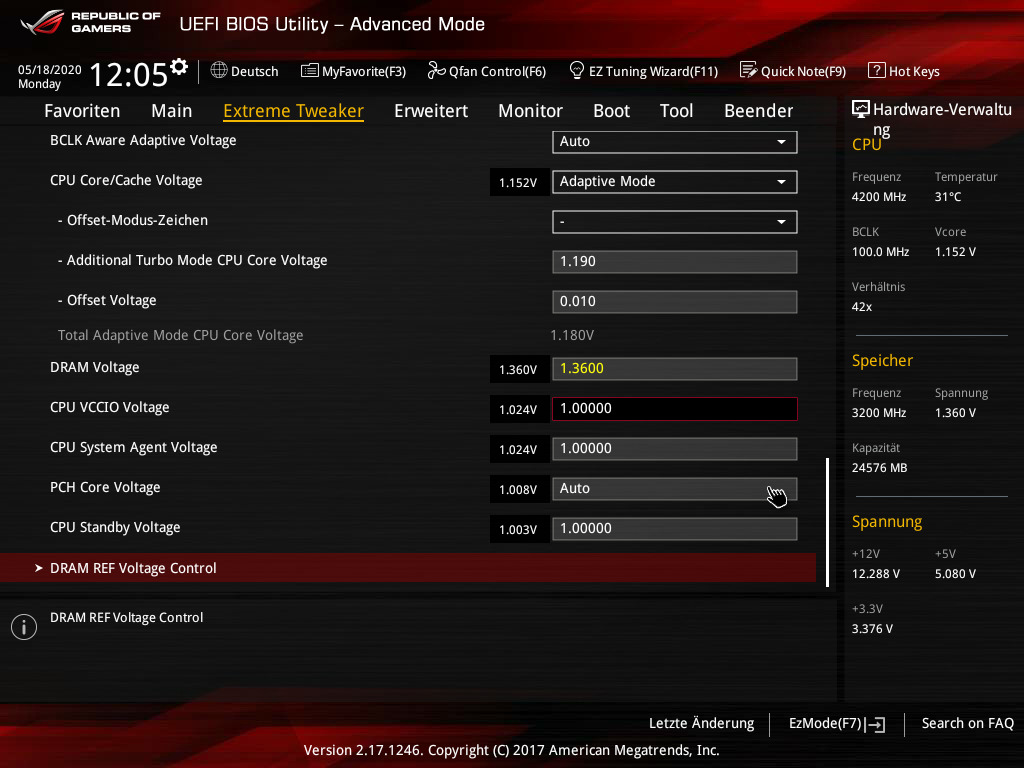Screen dimensions: 1024x768
Task: Click Deutsch language button
Action: (x=244, y=71)
